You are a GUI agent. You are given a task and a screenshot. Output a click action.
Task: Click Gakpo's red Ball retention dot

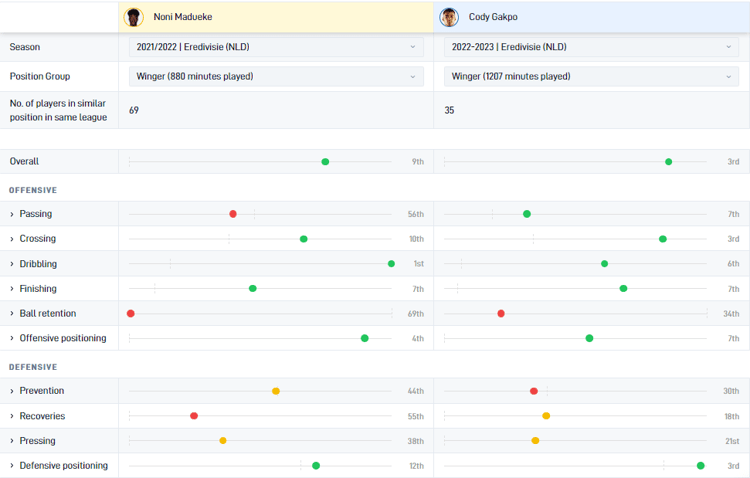pyautogui.click(x=501, y=313)
